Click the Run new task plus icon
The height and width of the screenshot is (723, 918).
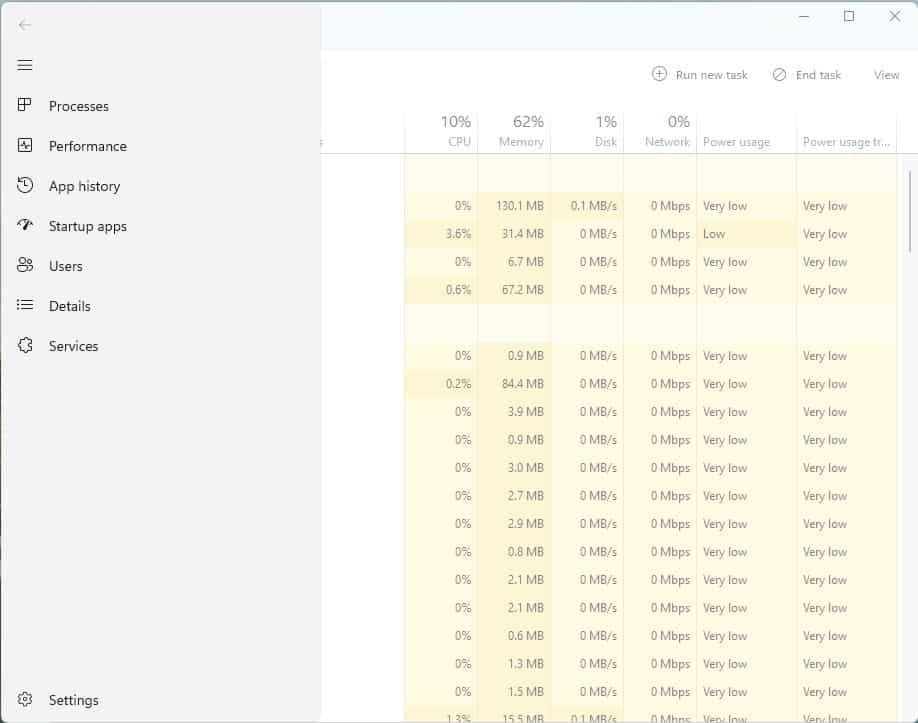(x=659, y=74)
